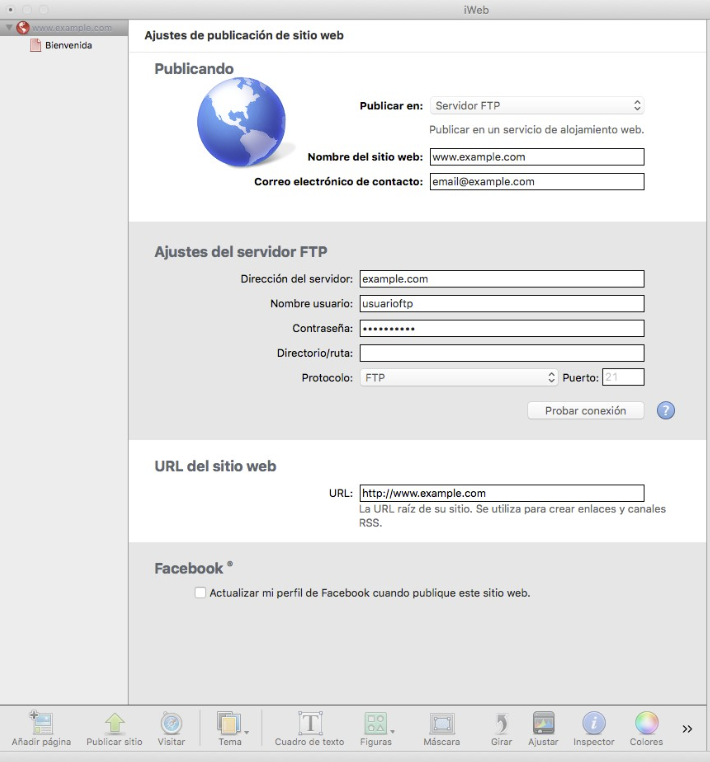Open the Colores color wheel

pos(646,723)
